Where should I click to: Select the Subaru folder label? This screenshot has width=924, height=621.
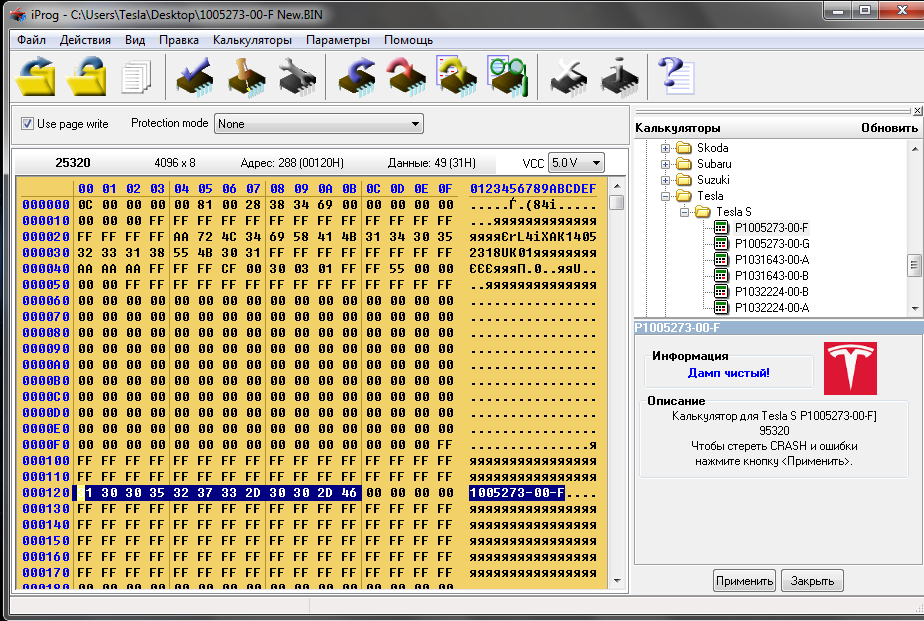[x=714, y=163]
